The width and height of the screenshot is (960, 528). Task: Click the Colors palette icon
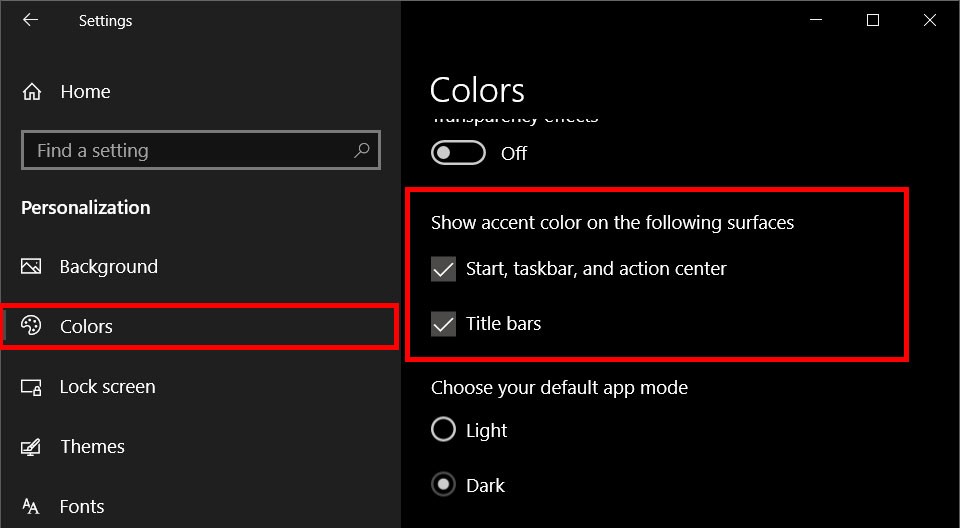point(31,326)
